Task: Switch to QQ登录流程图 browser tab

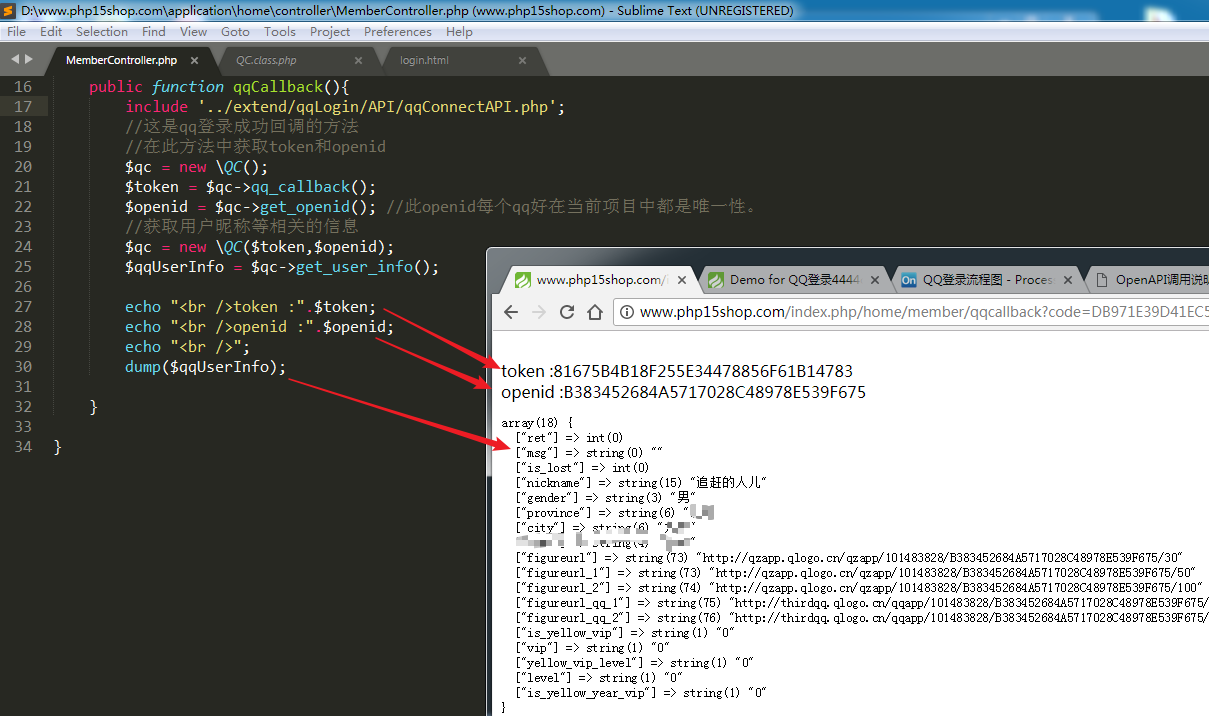Action: [x=985, y=280]
